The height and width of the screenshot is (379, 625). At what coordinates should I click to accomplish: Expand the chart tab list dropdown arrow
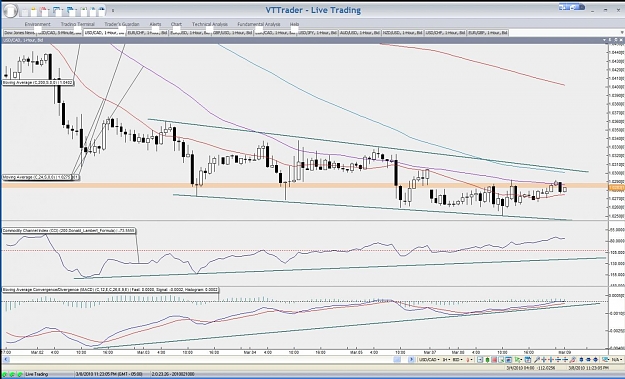click(x=621, y=33)
